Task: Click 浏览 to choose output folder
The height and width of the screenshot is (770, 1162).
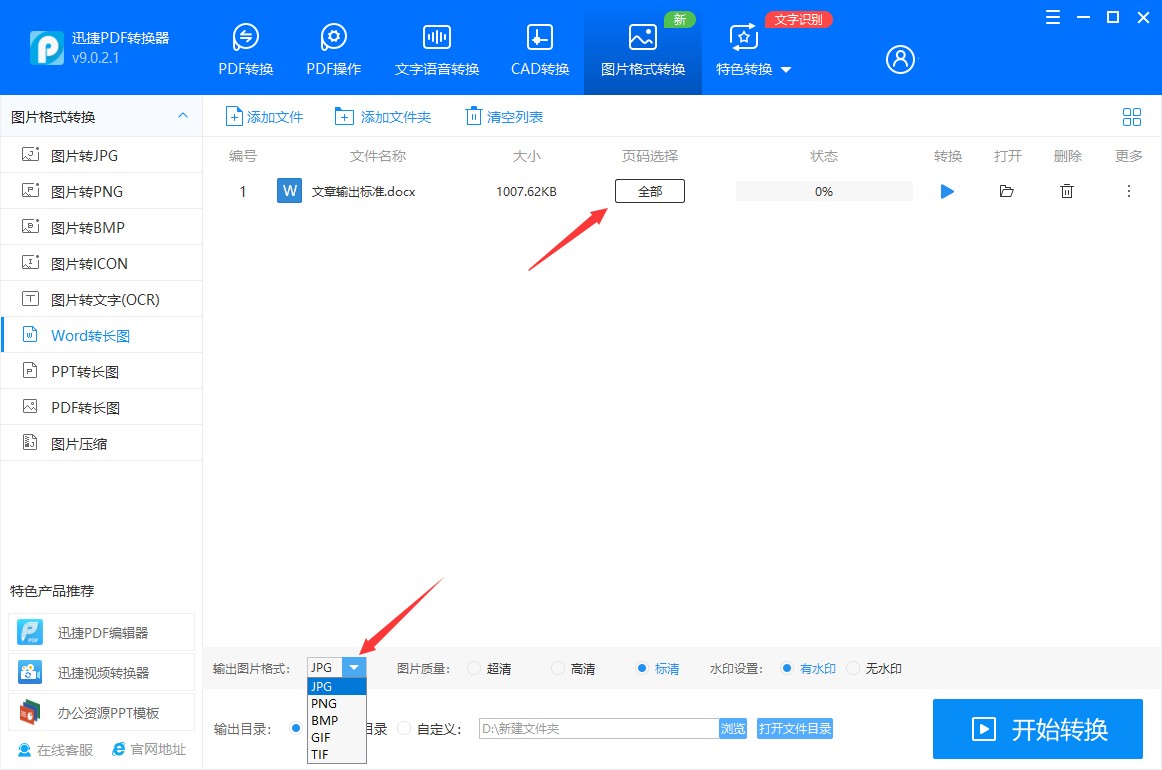Action: pos(733,728)
